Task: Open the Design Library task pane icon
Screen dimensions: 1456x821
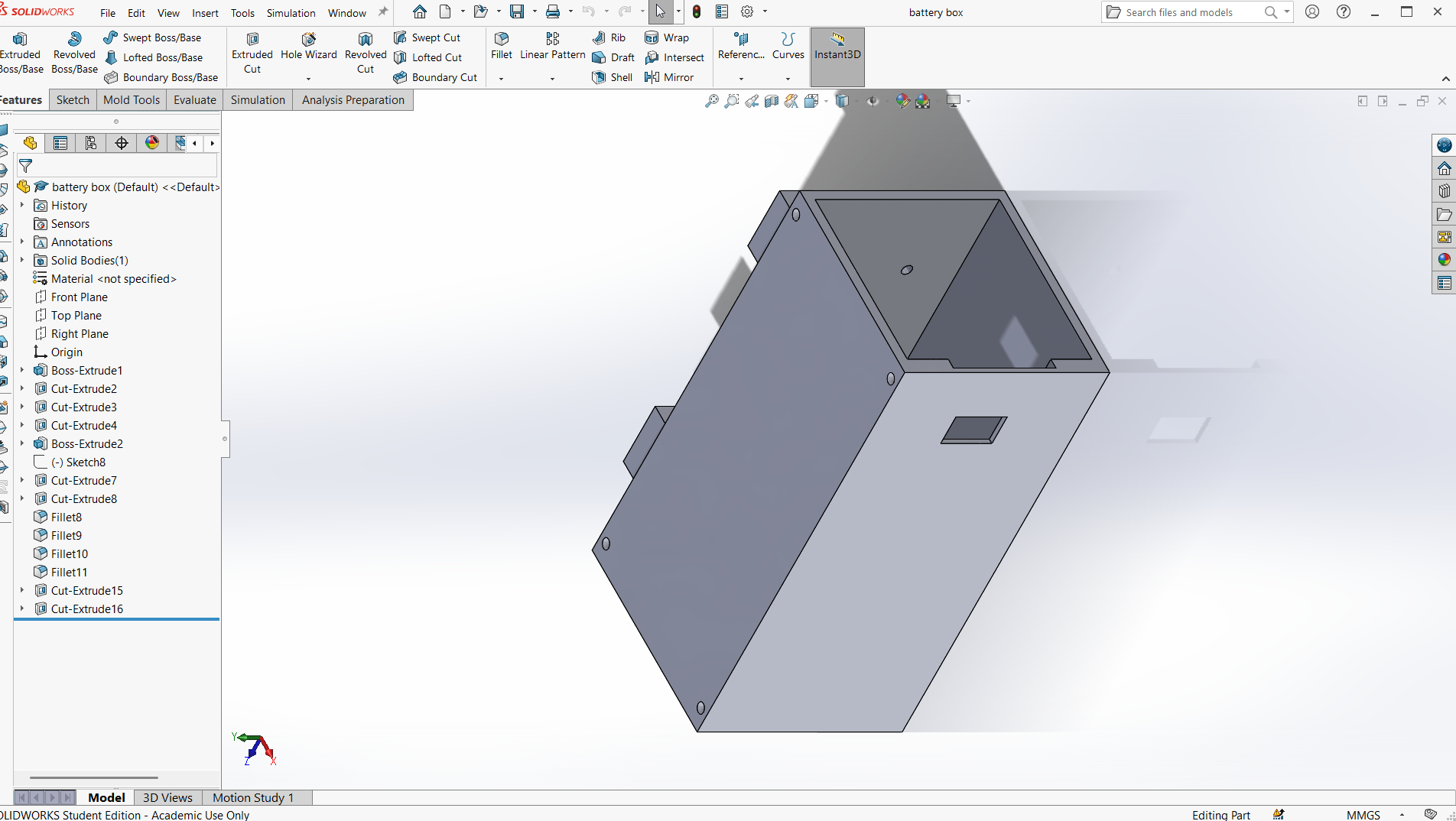Action: tap(1444, 191)
